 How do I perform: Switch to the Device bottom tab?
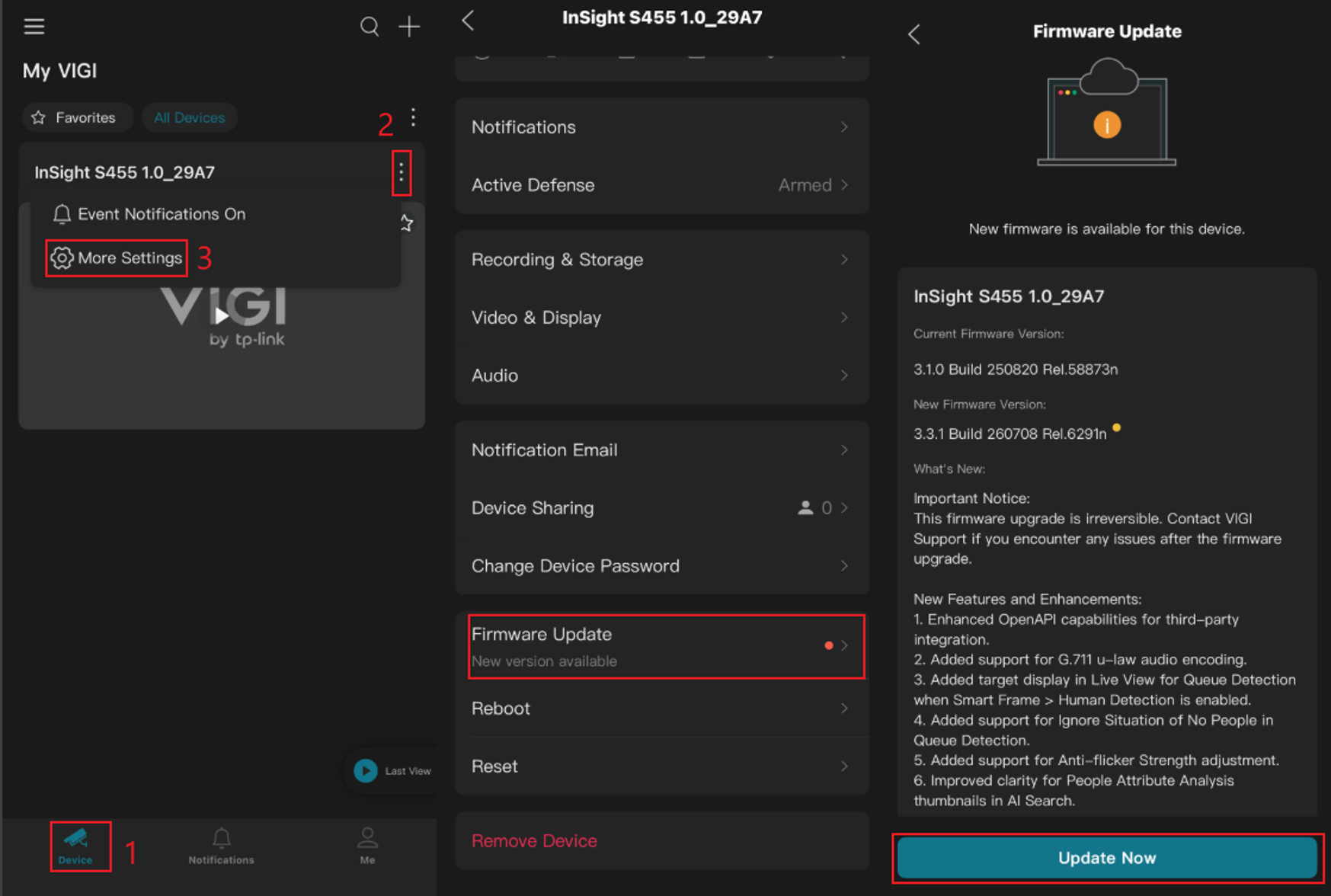[x=75, y=846]
